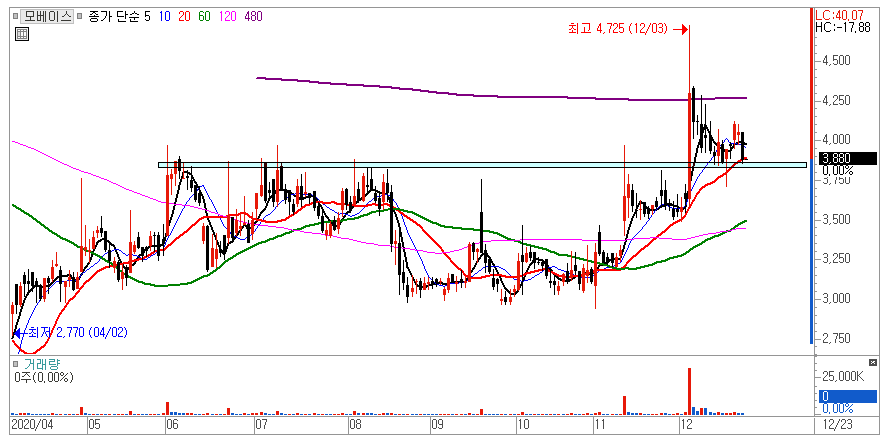Click the 05 month label on date axis
Image resolution: width=887 pixels, height=442 pixels.
(95, 424)
